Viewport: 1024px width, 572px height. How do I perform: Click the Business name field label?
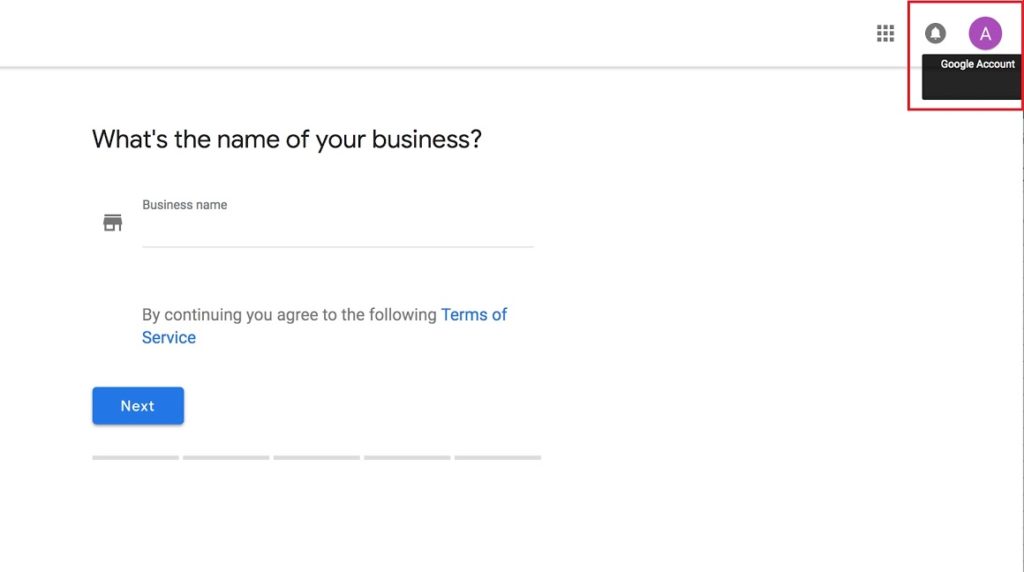click(x=185, y=205)
